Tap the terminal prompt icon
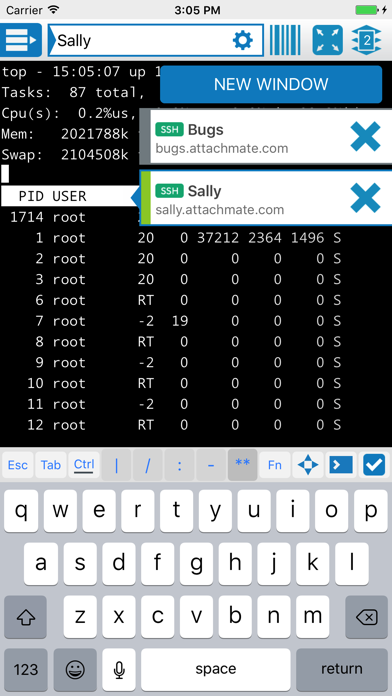This screenshot has height=696, width=392. tap(341, 465)
